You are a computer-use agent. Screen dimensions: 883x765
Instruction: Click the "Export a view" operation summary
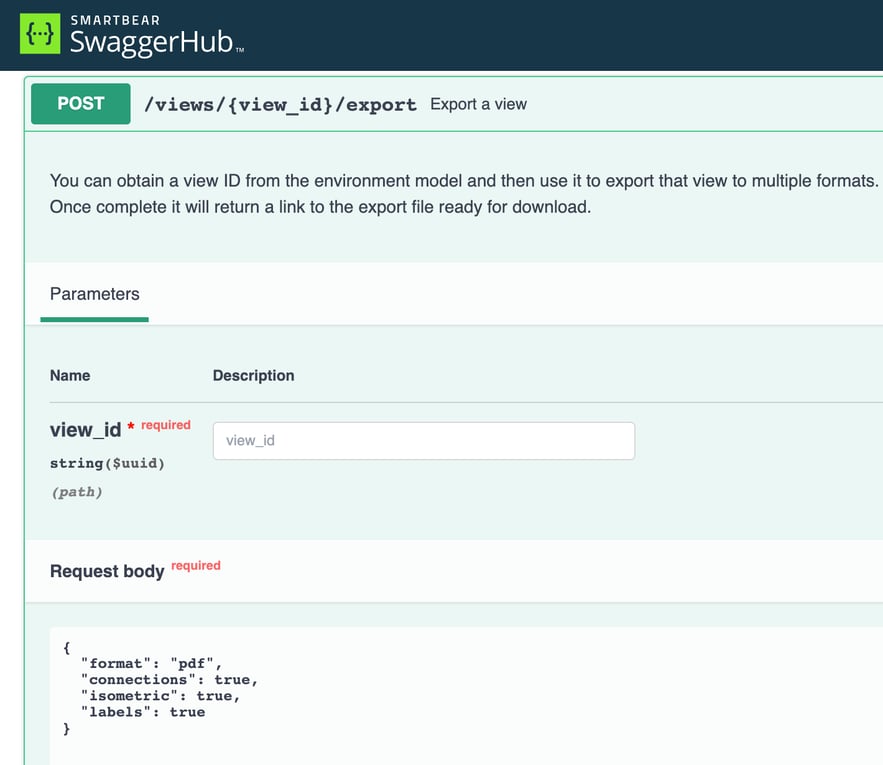click(478, 103)
